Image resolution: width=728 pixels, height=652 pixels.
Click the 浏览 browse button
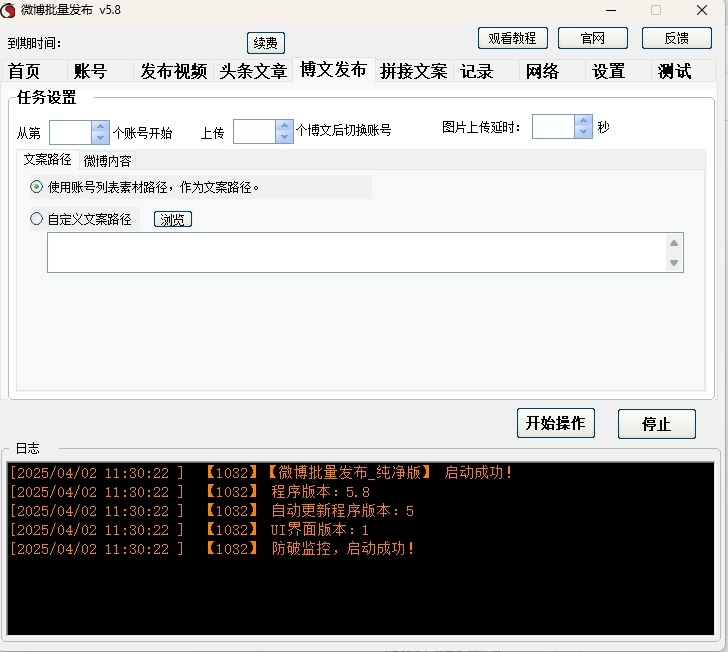tap(173, 219)
